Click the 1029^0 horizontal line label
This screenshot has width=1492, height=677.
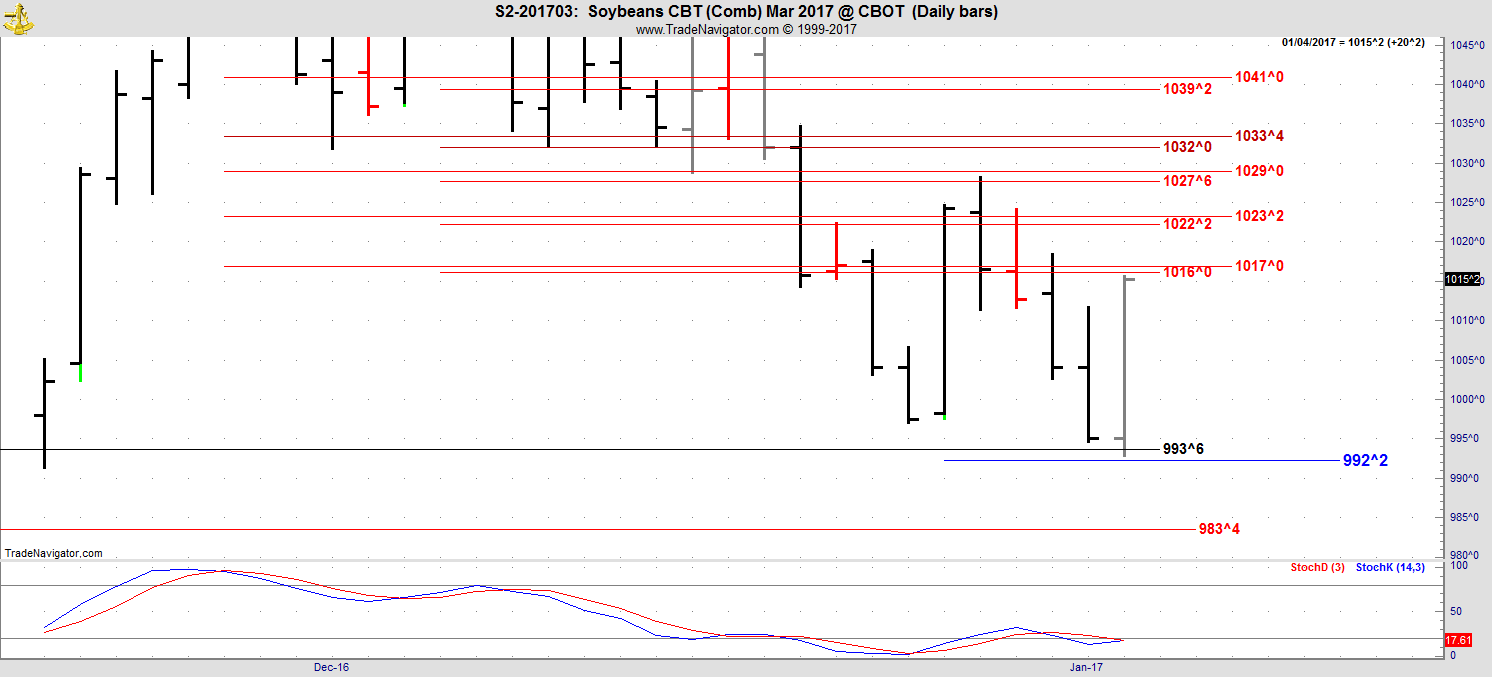point(1258,171)
